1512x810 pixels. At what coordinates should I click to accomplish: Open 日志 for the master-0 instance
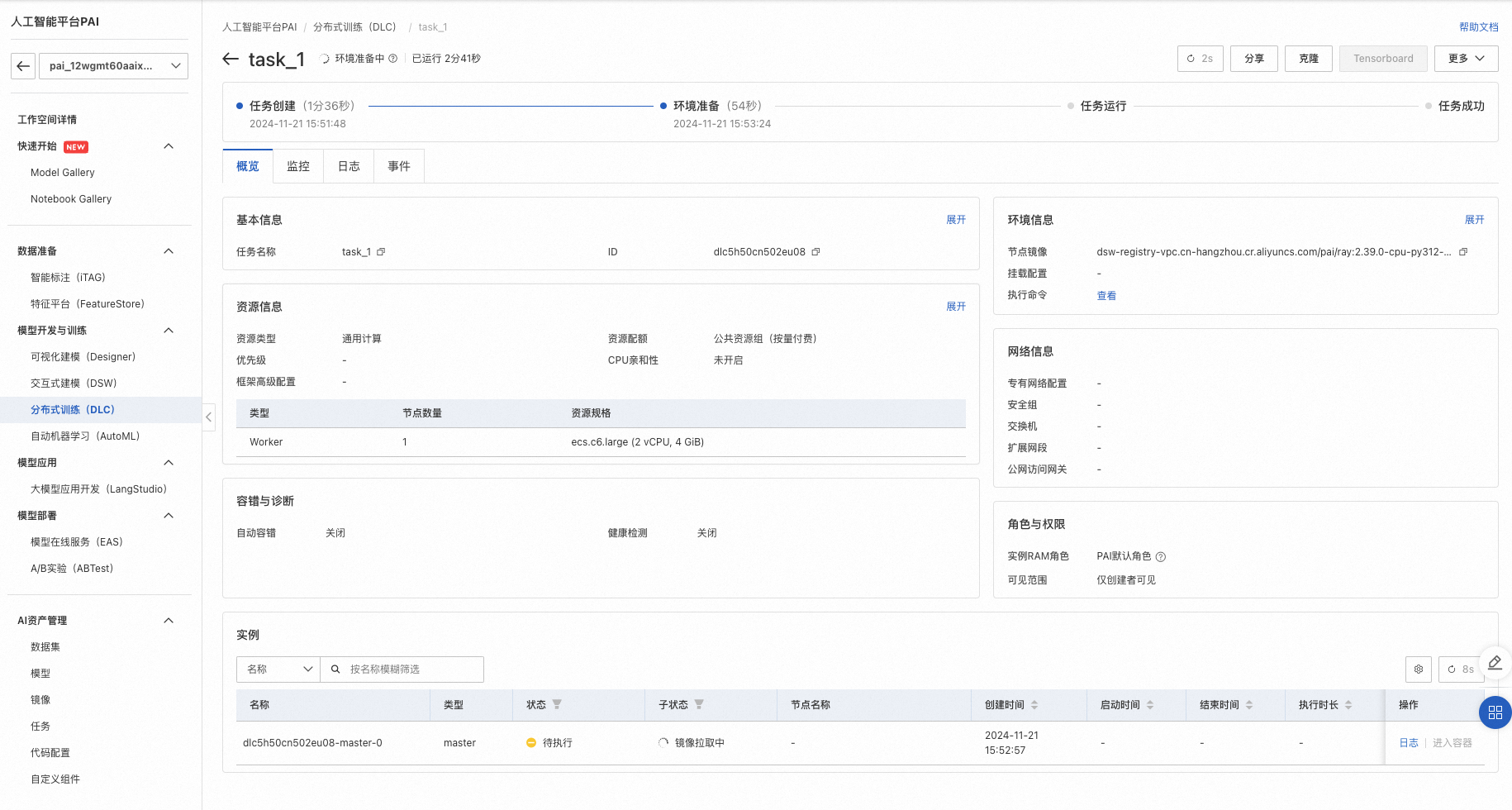click(x=1409, y=743)
